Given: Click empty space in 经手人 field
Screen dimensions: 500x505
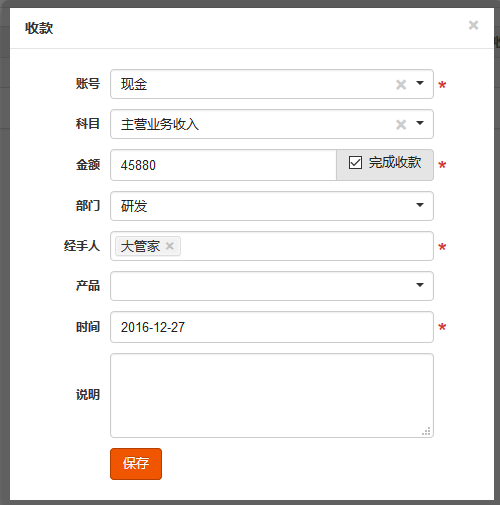Looking at the screenshot, I should (307, 246).
